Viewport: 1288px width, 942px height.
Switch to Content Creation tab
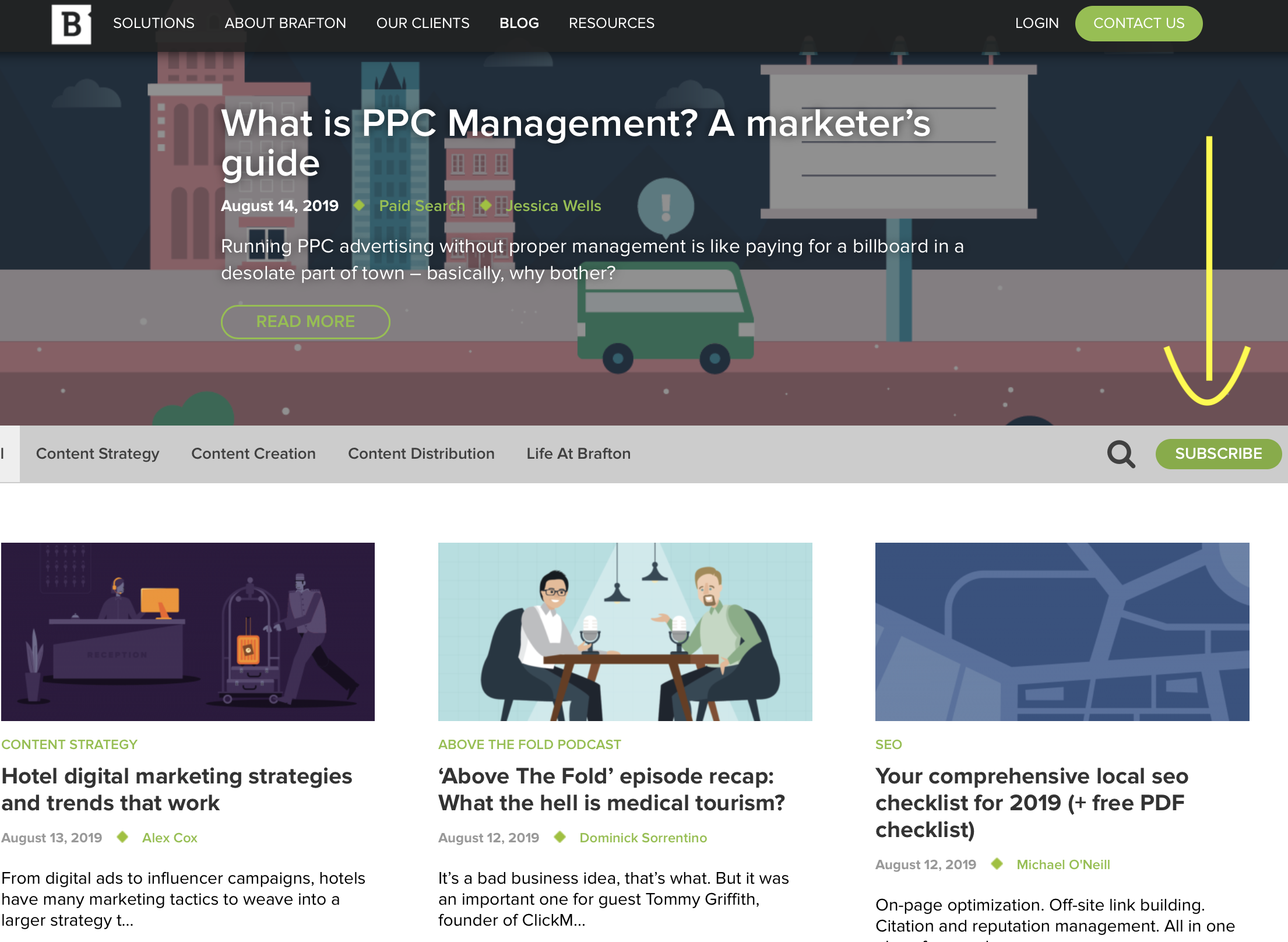point(254,454)
